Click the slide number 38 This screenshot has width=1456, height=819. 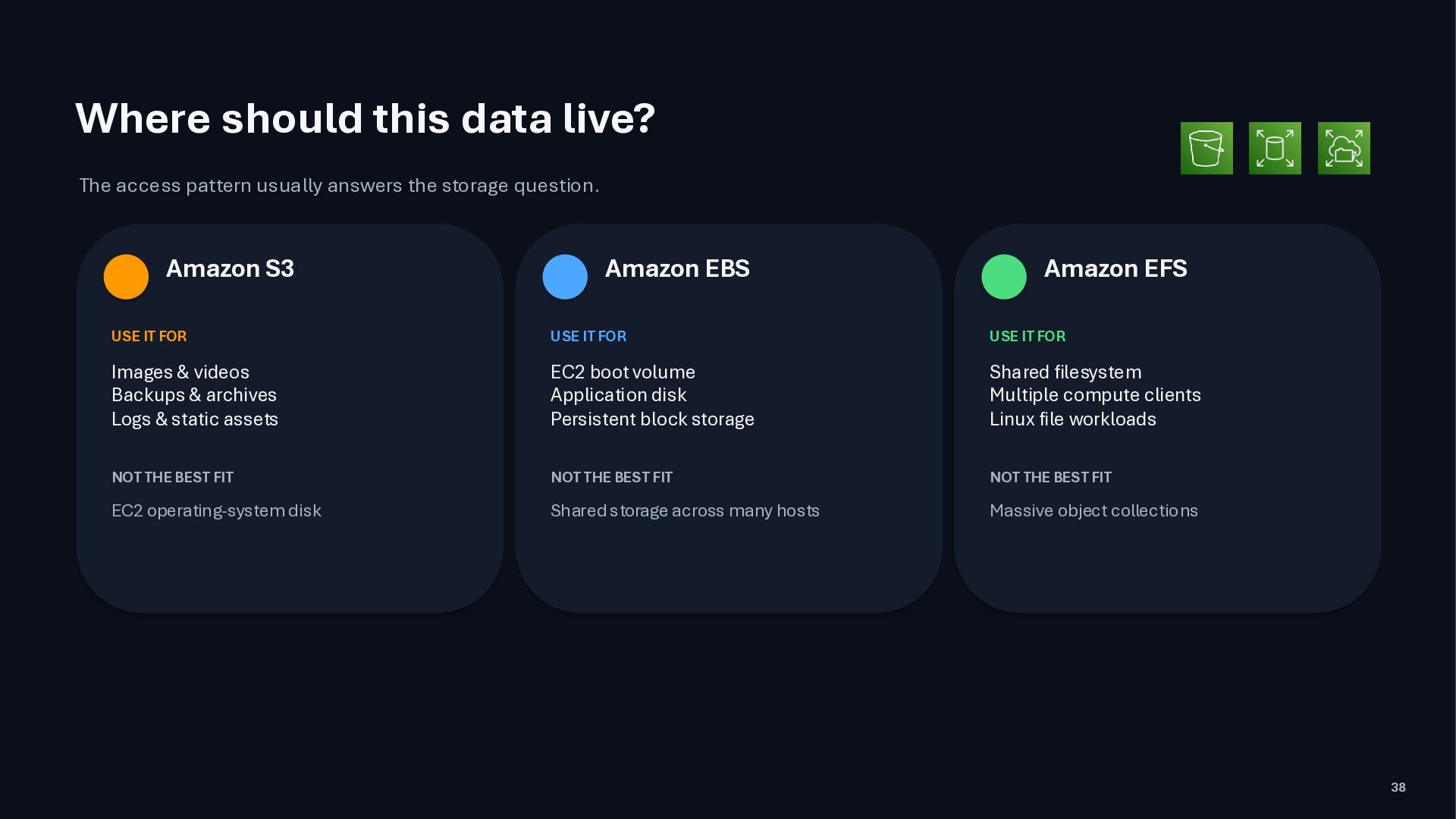tap(1398, 787)
